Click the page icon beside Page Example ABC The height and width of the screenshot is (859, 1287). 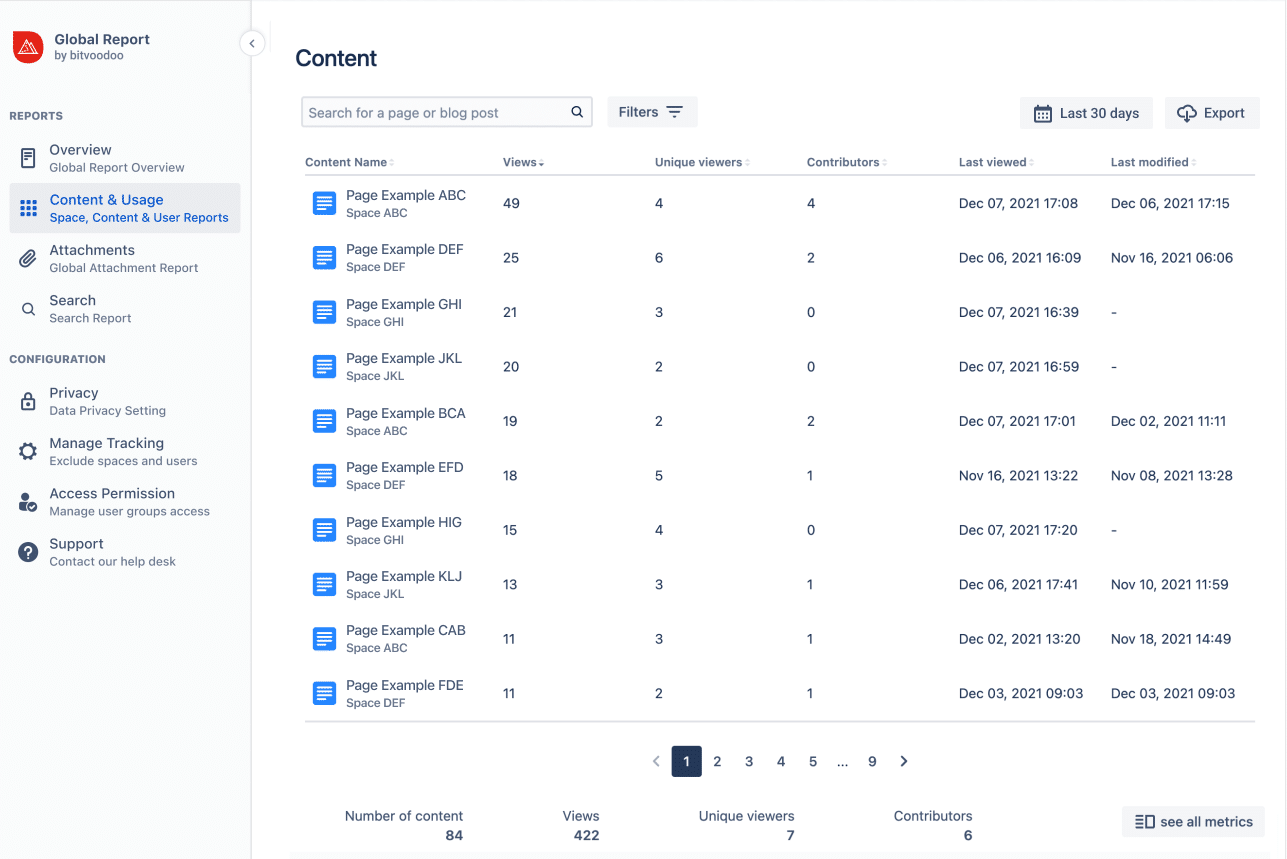click(x=324, y=202)
